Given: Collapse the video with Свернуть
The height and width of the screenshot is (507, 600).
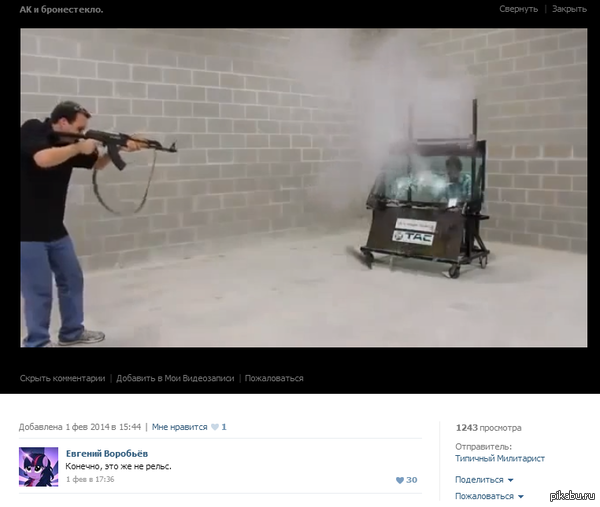Looking at the screenshot, I should coord(518,9).
